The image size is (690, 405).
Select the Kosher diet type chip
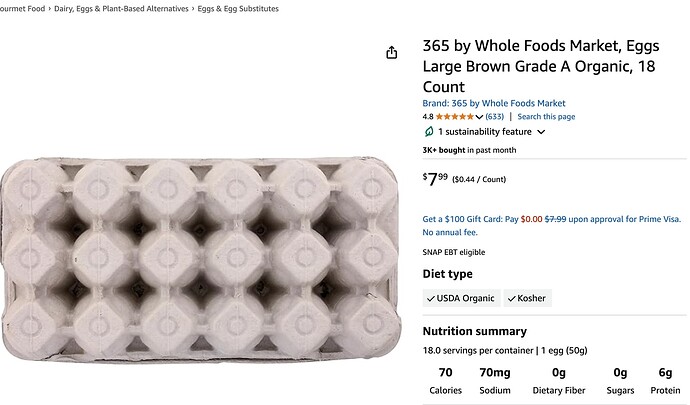click(527, 298)
